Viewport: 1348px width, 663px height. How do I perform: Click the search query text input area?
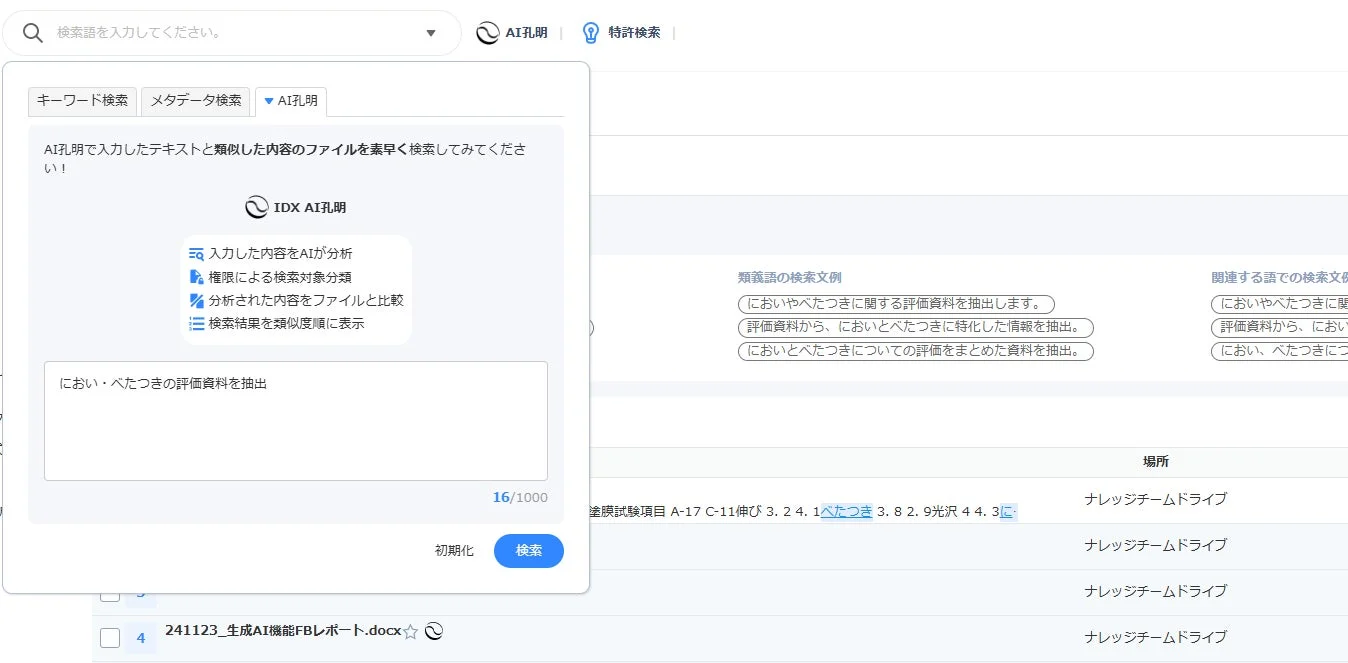click(294, 420)
